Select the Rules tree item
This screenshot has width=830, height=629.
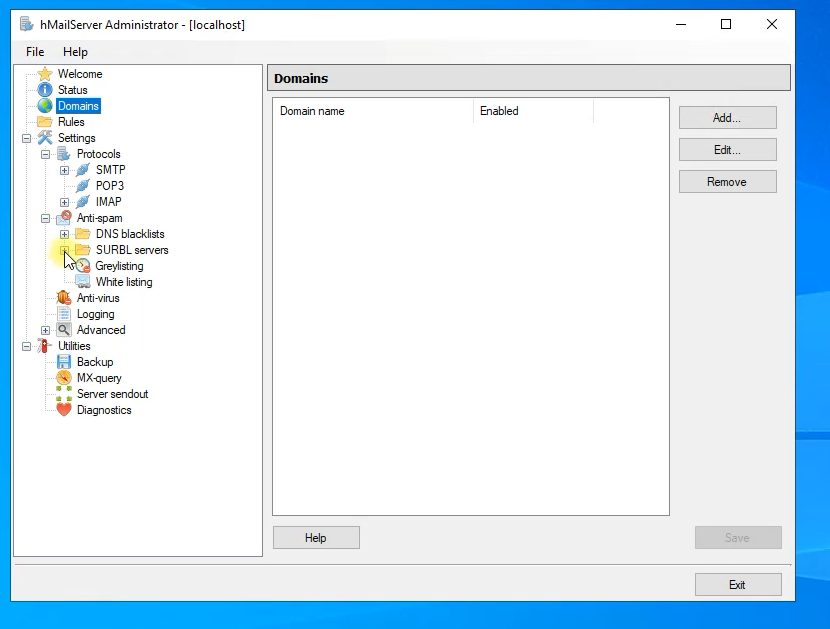71,122
